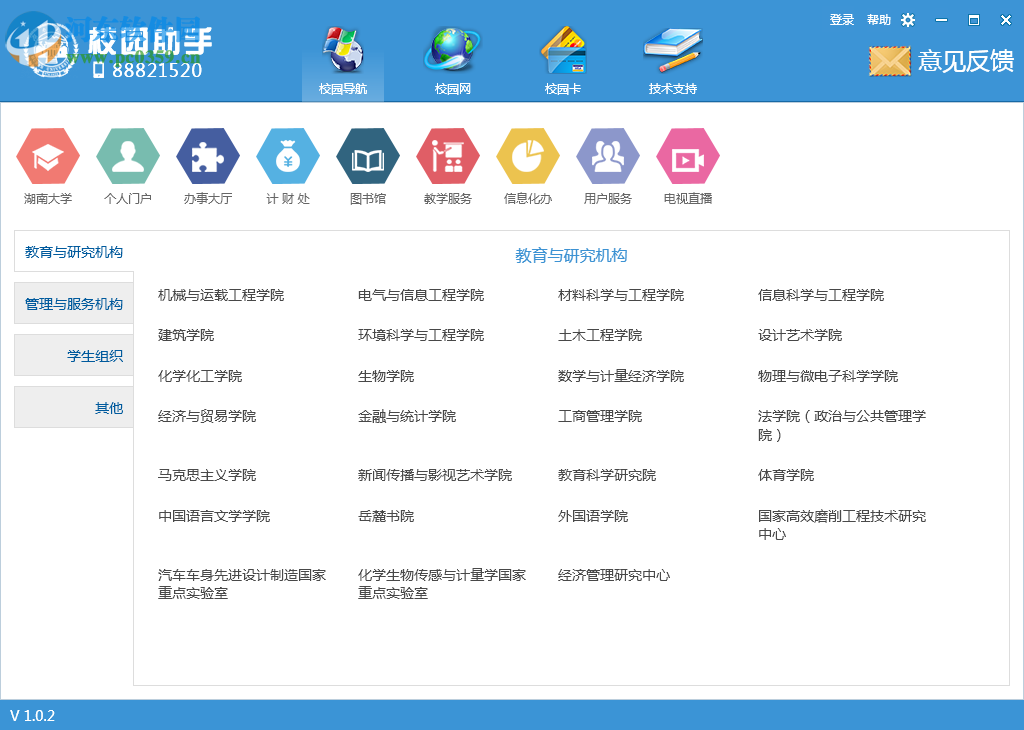Open the 校园导航 navigation section
The width and height of the screenshot is (1024, 730).
click(343, 55)
